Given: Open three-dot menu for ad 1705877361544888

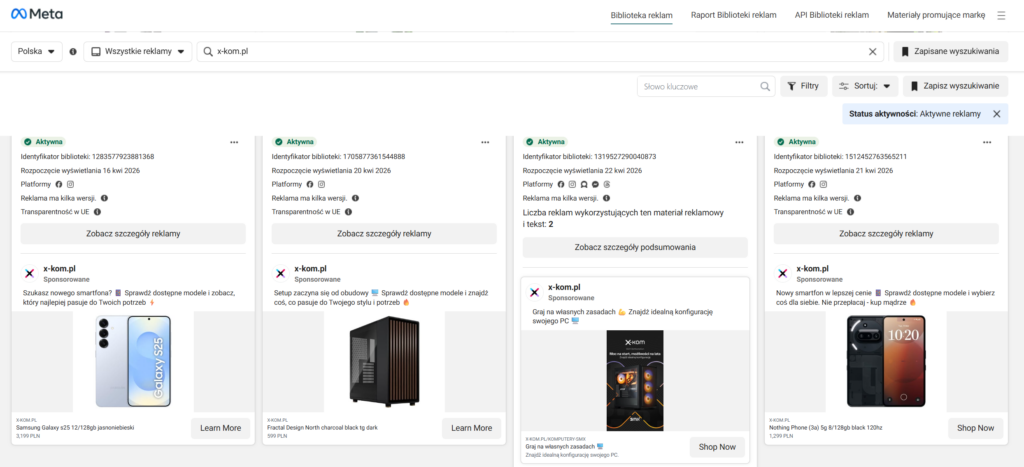Looking at the screenshot, I should click(485, 142).
